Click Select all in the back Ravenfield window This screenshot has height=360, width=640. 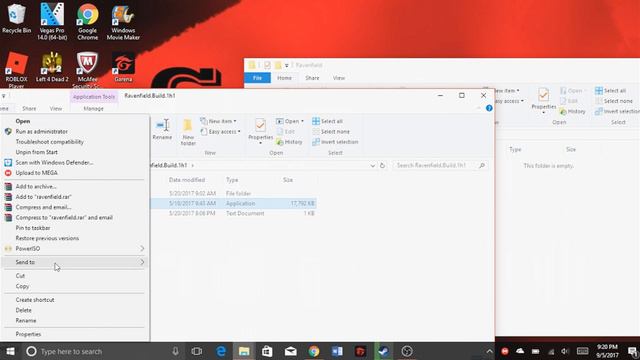click(x=610, y=91)
